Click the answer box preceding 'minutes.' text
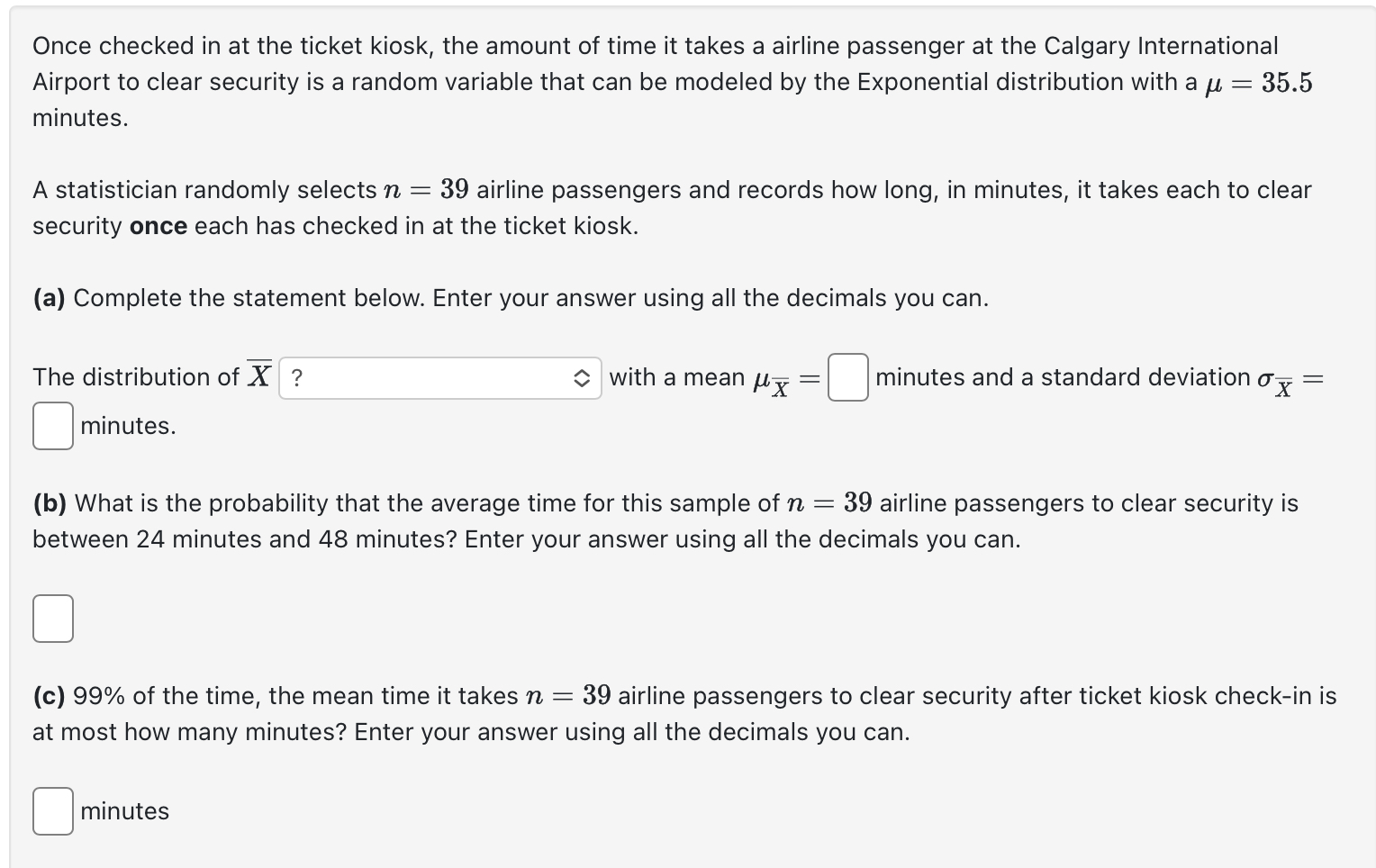The image size is (1376, 868). pos(52,425)
